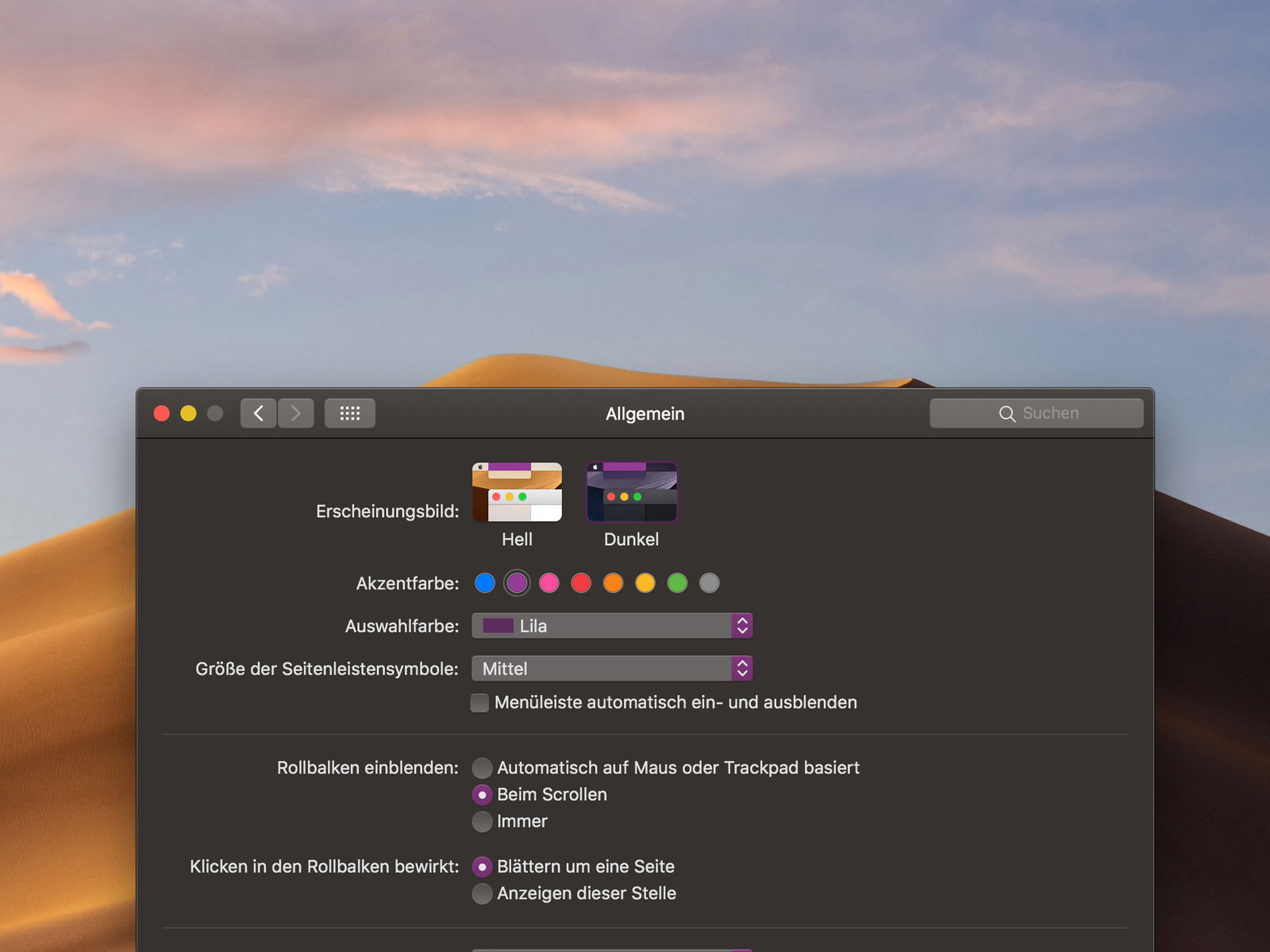Choose the graphite accent color

[710, 583]
